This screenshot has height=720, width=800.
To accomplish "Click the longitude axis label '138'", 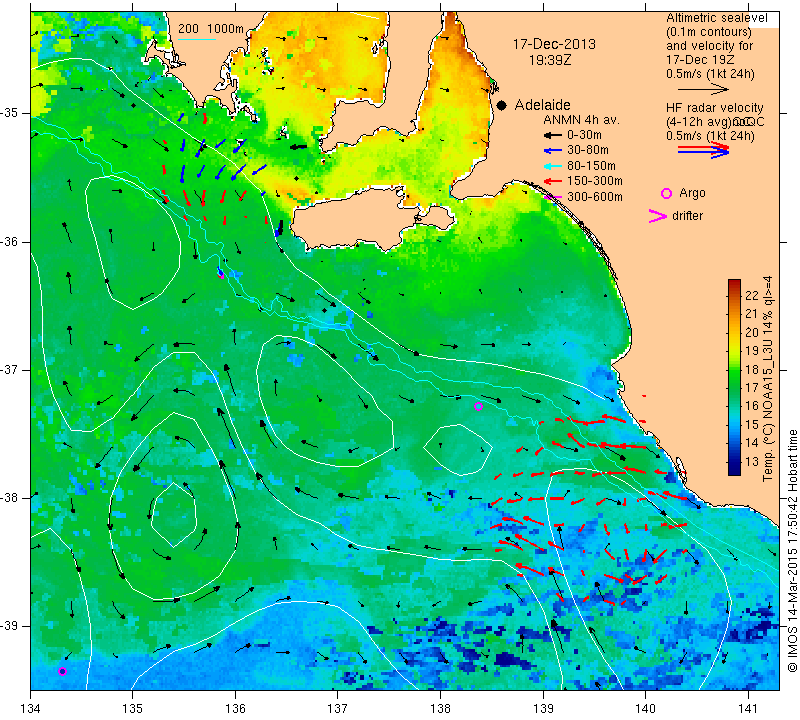I will tap(440, 709).
